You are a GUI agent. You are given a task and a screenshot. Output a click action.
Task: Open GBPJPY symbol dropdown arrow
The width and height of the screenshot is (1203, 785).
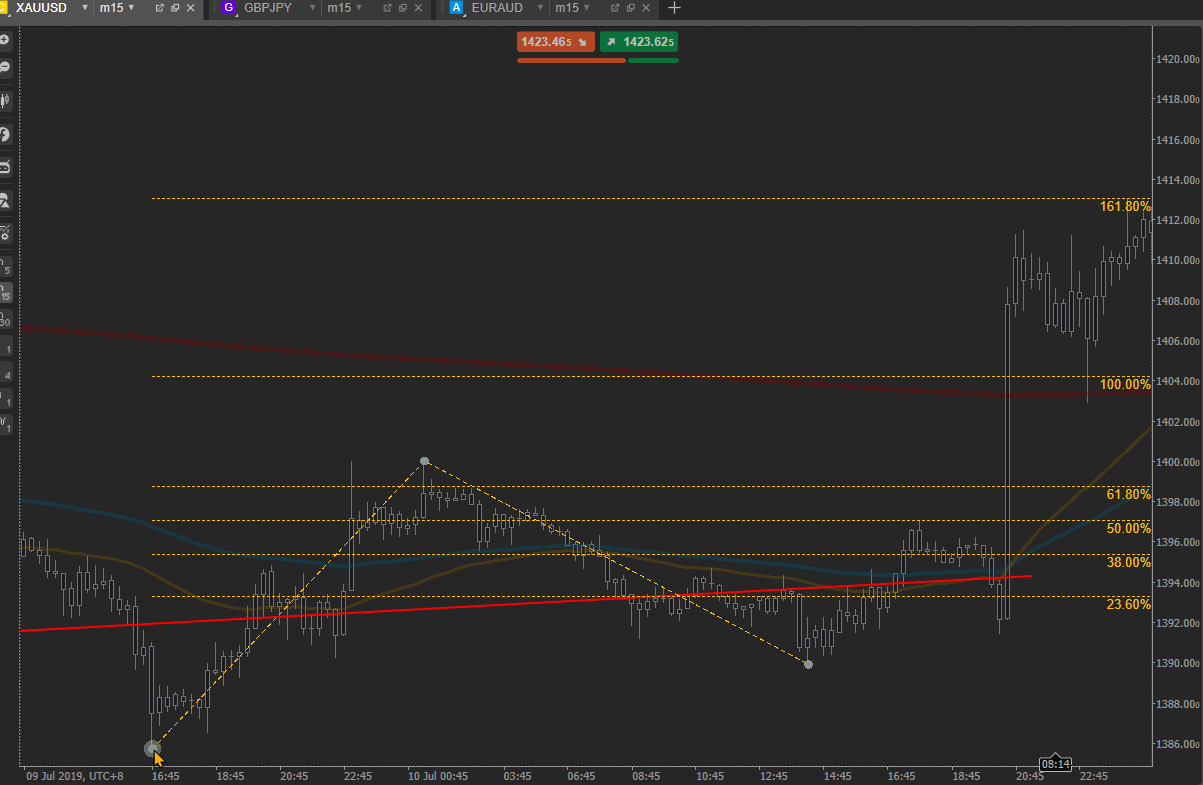pyautogui.click(x=313, y=8)
